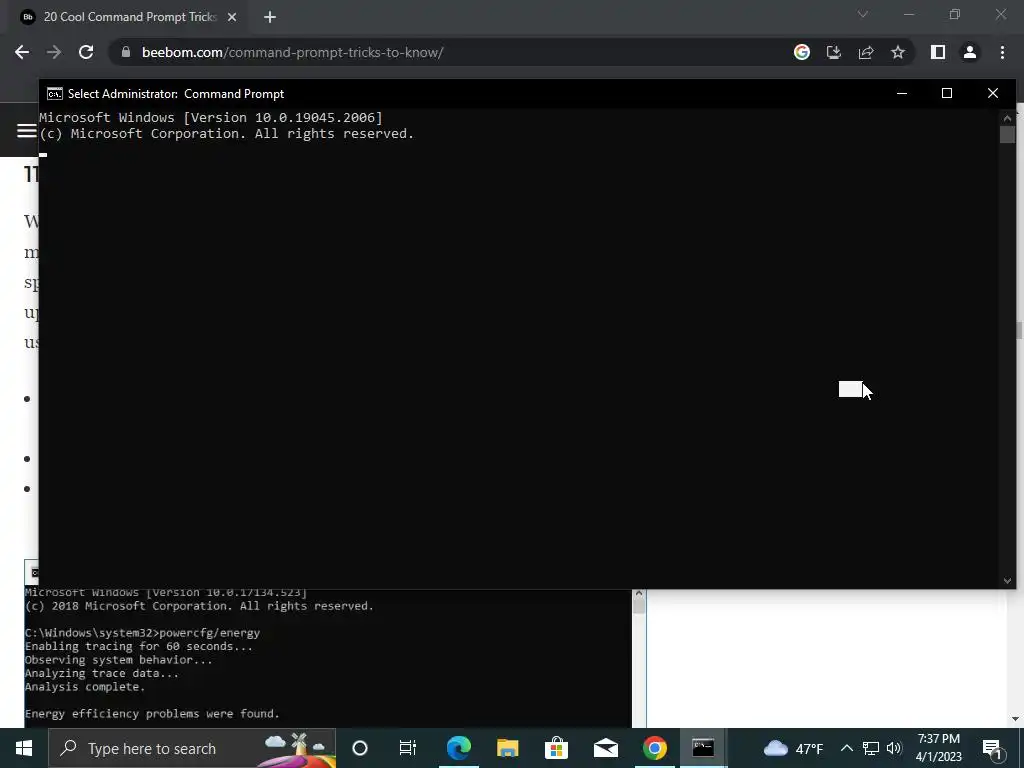Bookmark this page with star
Viewport: 1024px width, 768px height.
(x=898, y=52)
